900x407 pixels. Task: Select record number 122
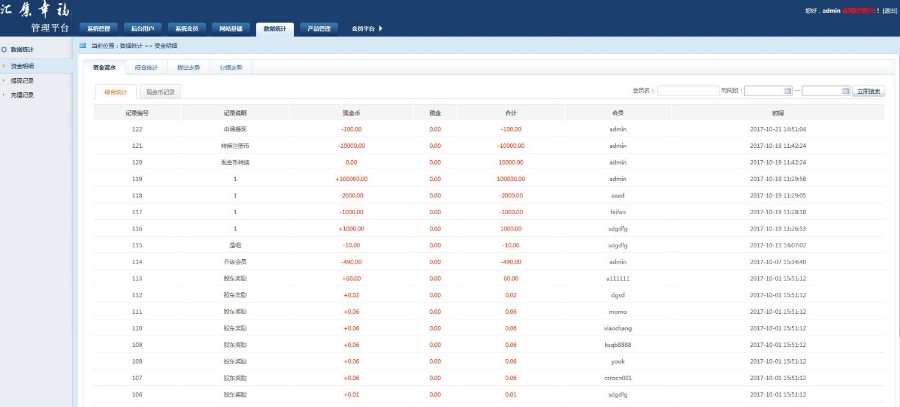click(137, 129)
